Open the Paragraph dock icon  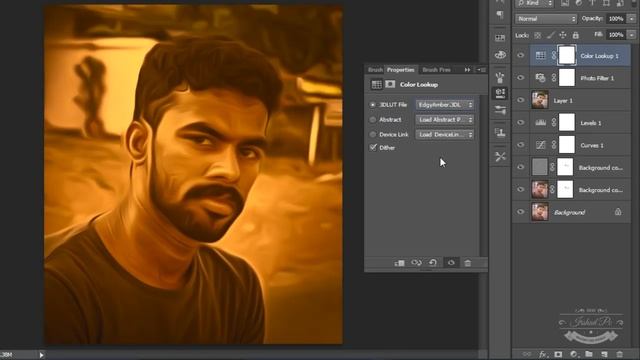[x=500, y=15]
